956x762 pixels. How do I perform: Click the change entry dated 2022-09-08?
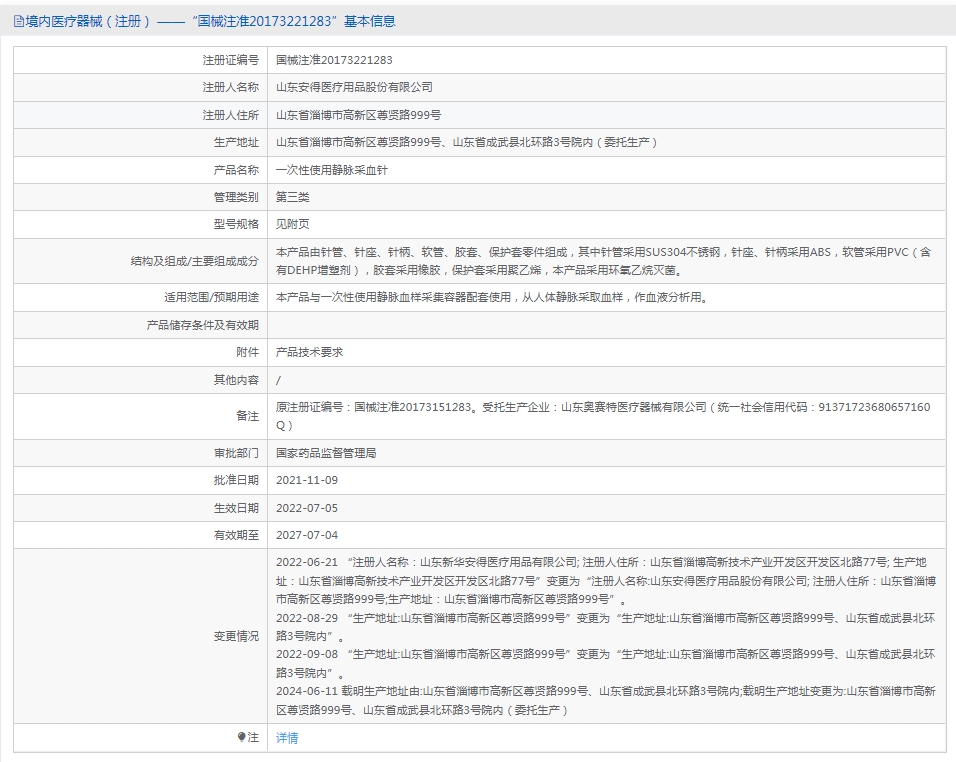pyautogui.click(x=605, y=663)
